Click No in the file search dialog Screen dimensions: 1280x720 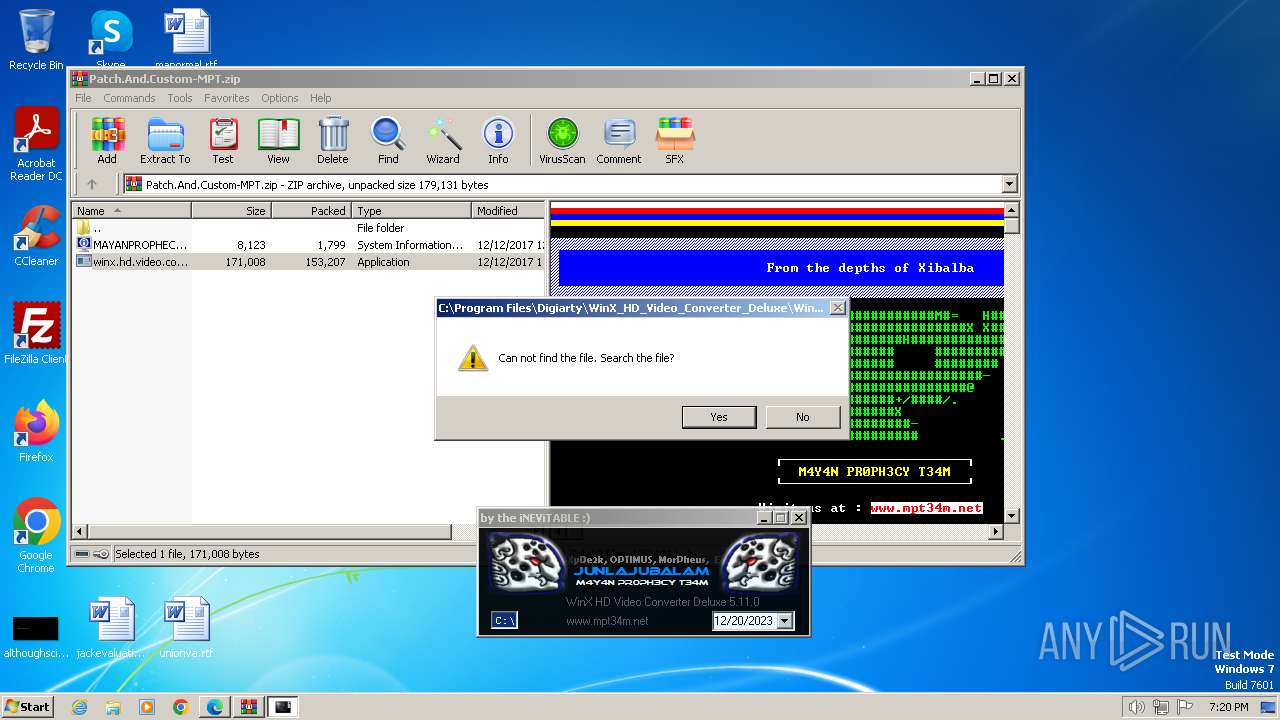803,417
